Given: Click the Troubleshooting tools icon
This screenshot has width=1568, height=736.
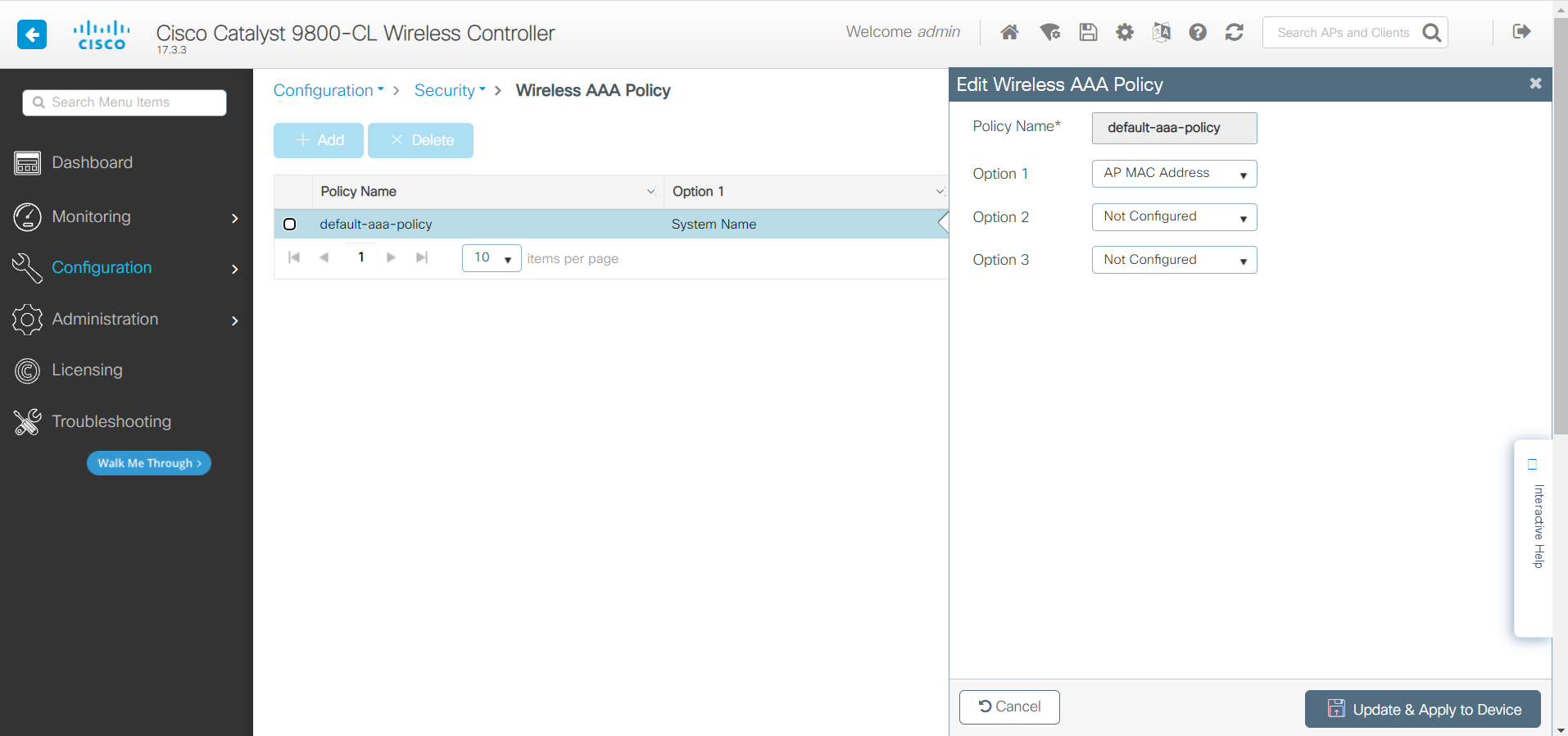Looking at the screenshot, I should [x=27, y=422].
